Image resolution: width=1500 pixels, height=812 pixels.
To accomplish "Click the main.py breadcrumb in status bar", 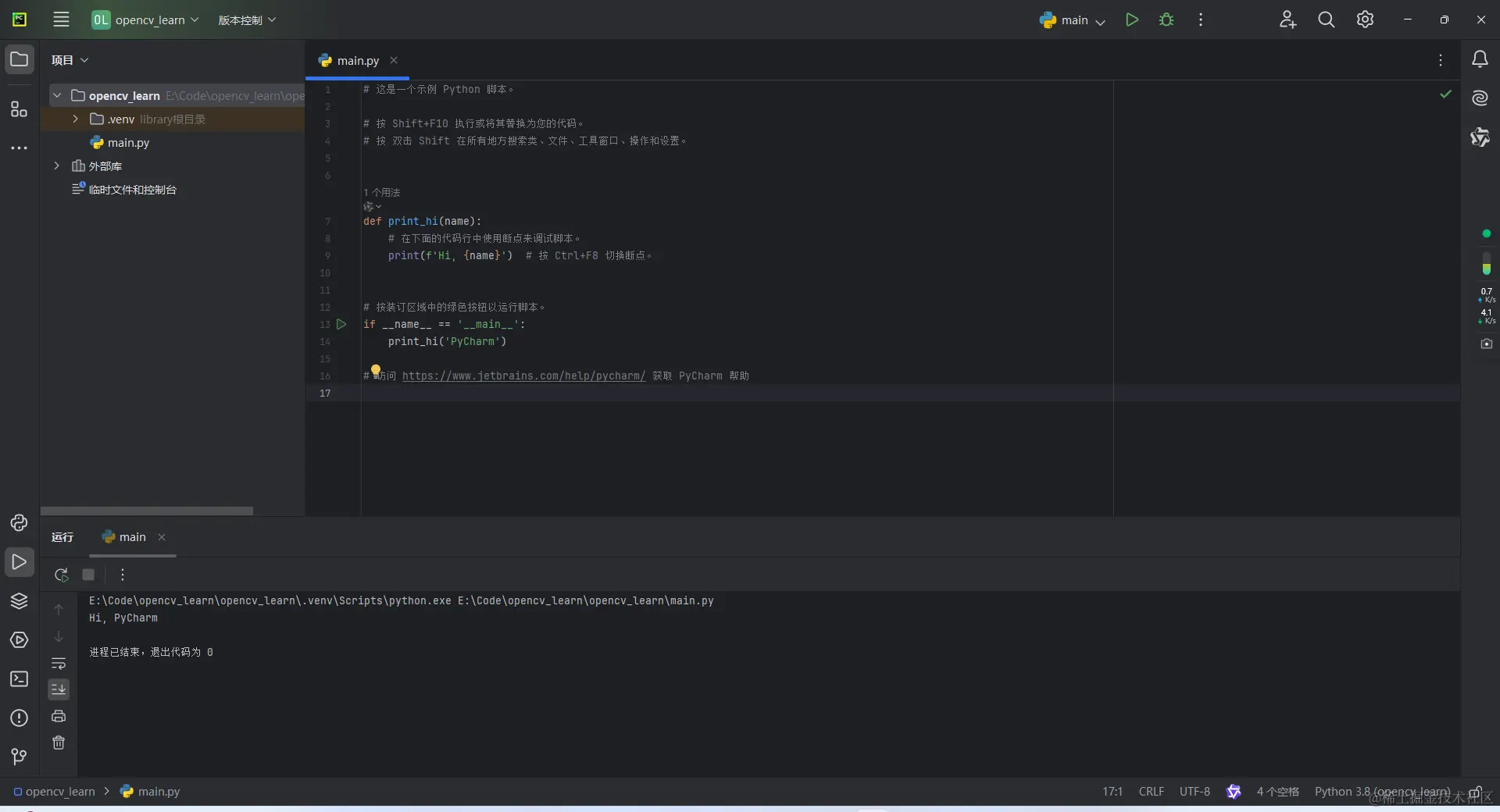I will 150,792.
